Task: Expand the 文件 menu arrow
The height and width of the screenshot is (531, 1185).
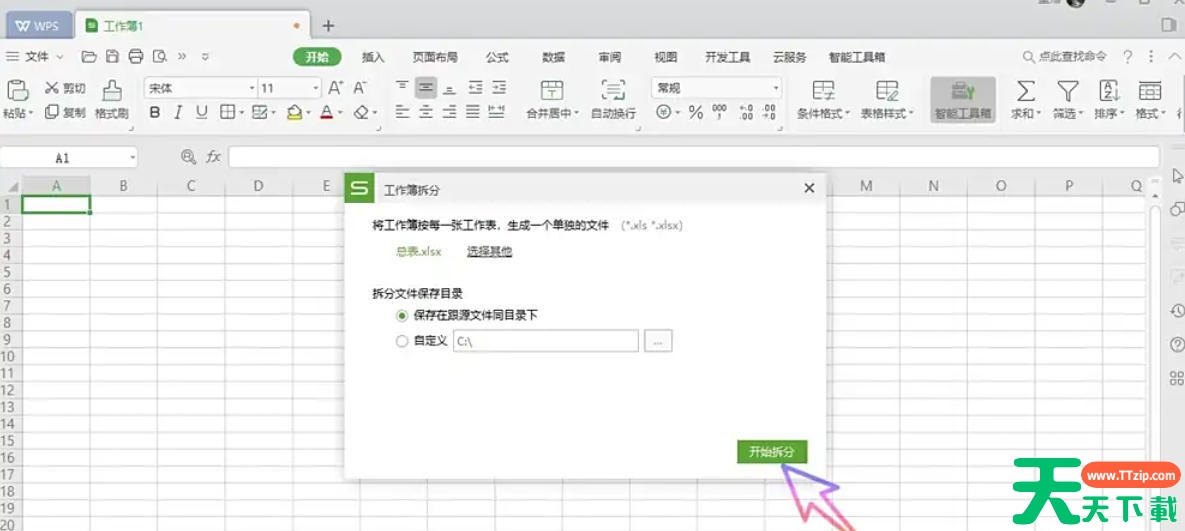Action: (x=60, y=57)
